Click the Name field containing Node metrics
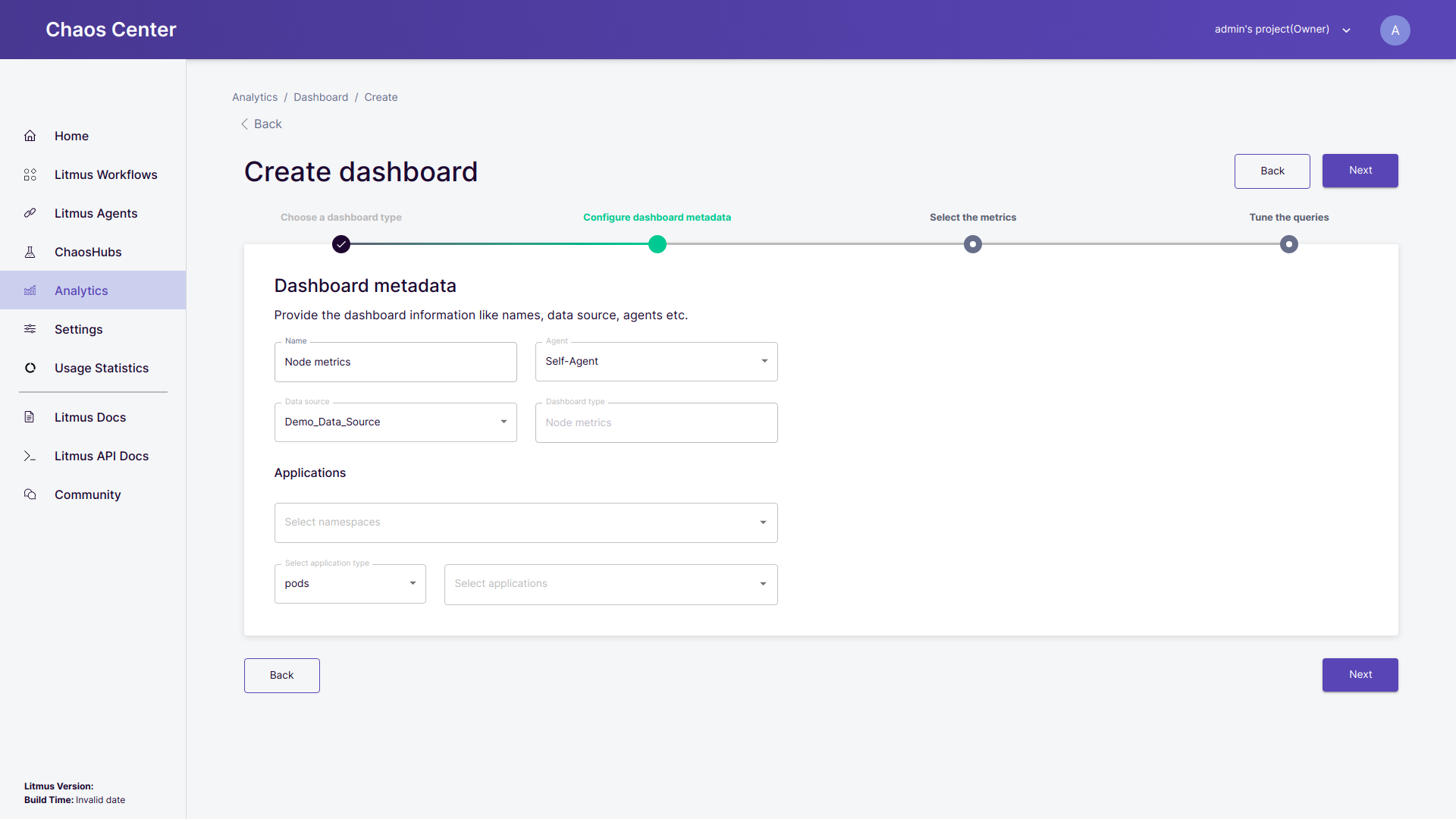 pyautogui.click(x=395, y=362)
